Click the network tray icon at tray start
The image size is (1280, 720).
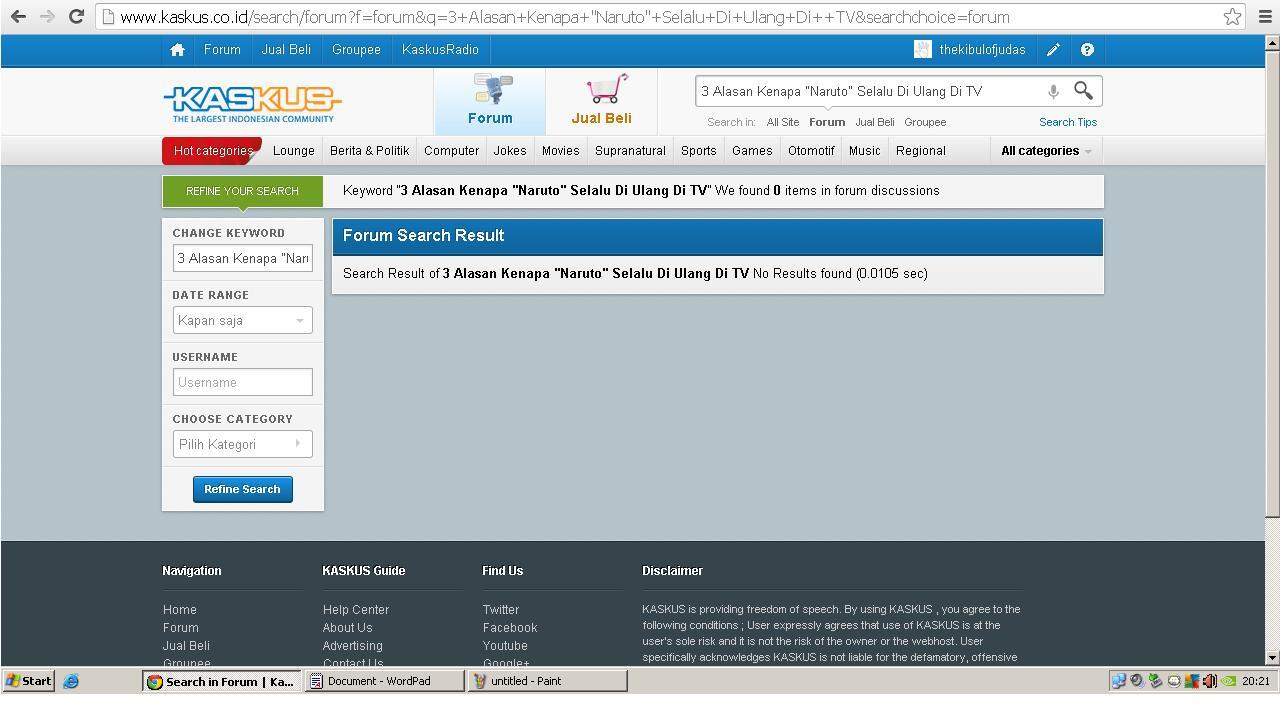[1119, 681]
